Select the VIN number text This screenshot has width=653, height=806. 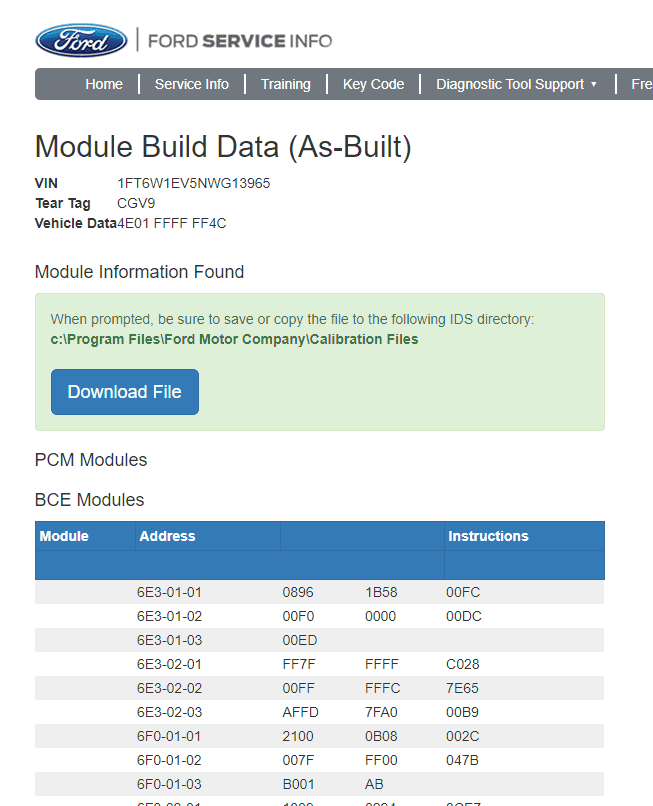(194, 183)
